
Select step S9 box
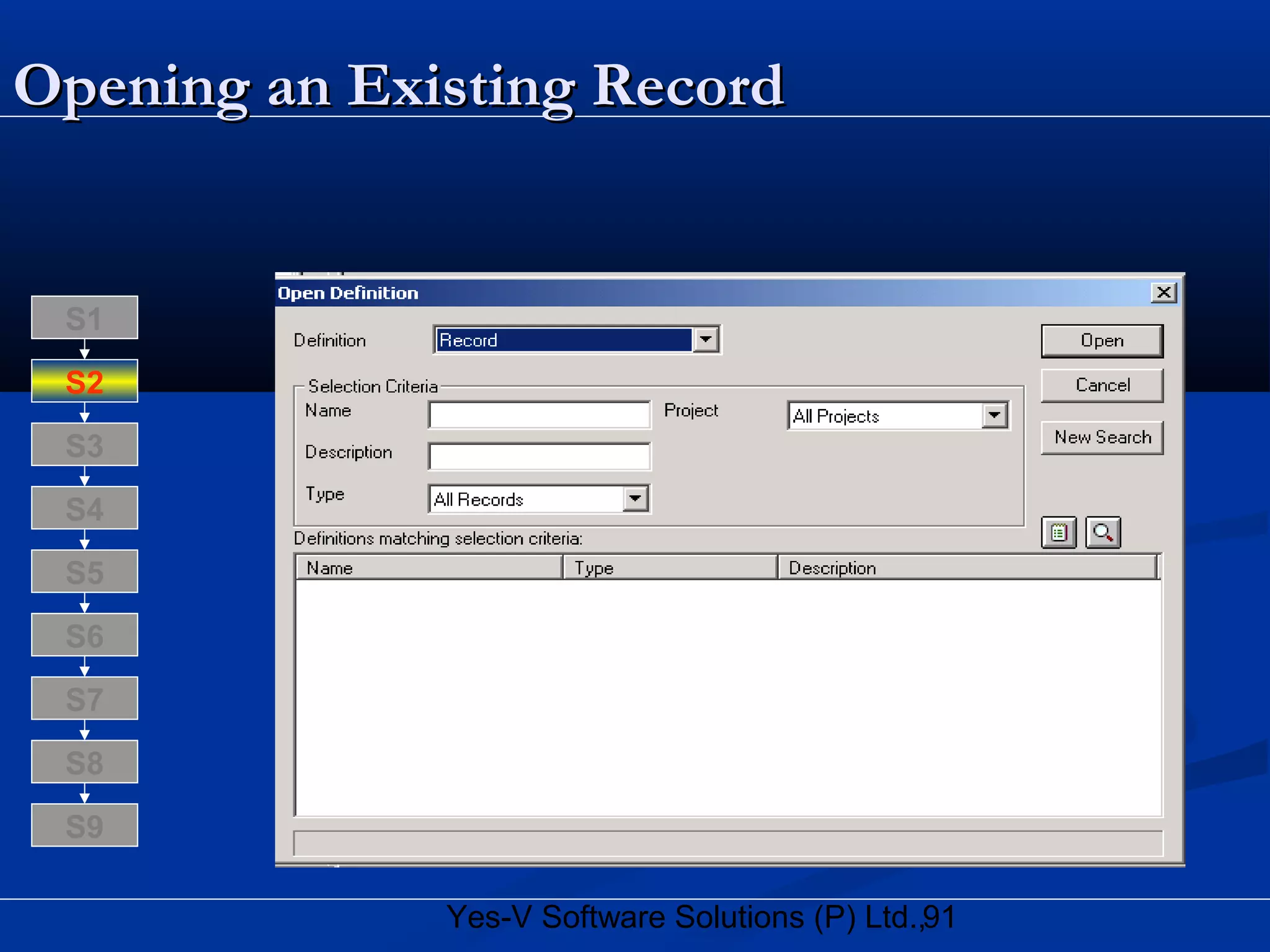coord(85,826)
